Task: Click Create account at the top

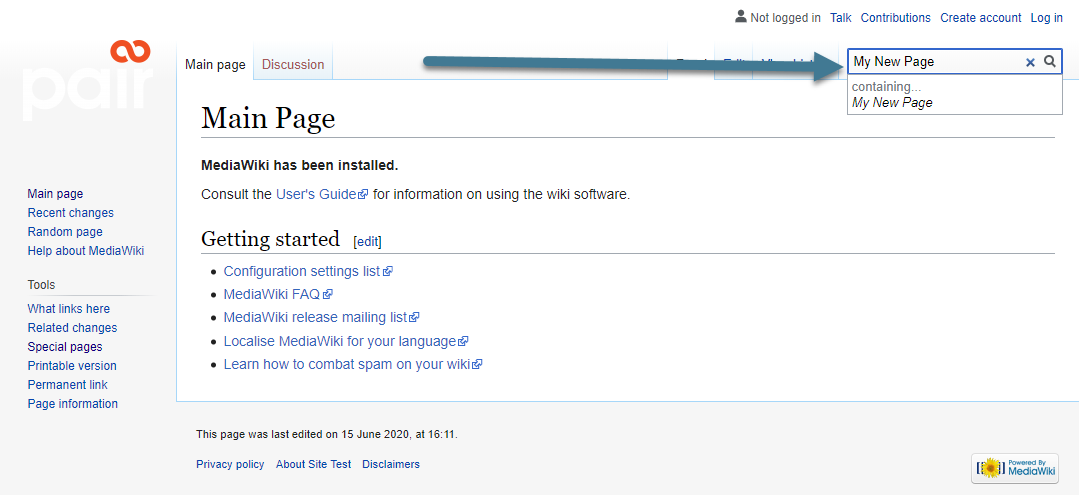Action: coord(981,18)
